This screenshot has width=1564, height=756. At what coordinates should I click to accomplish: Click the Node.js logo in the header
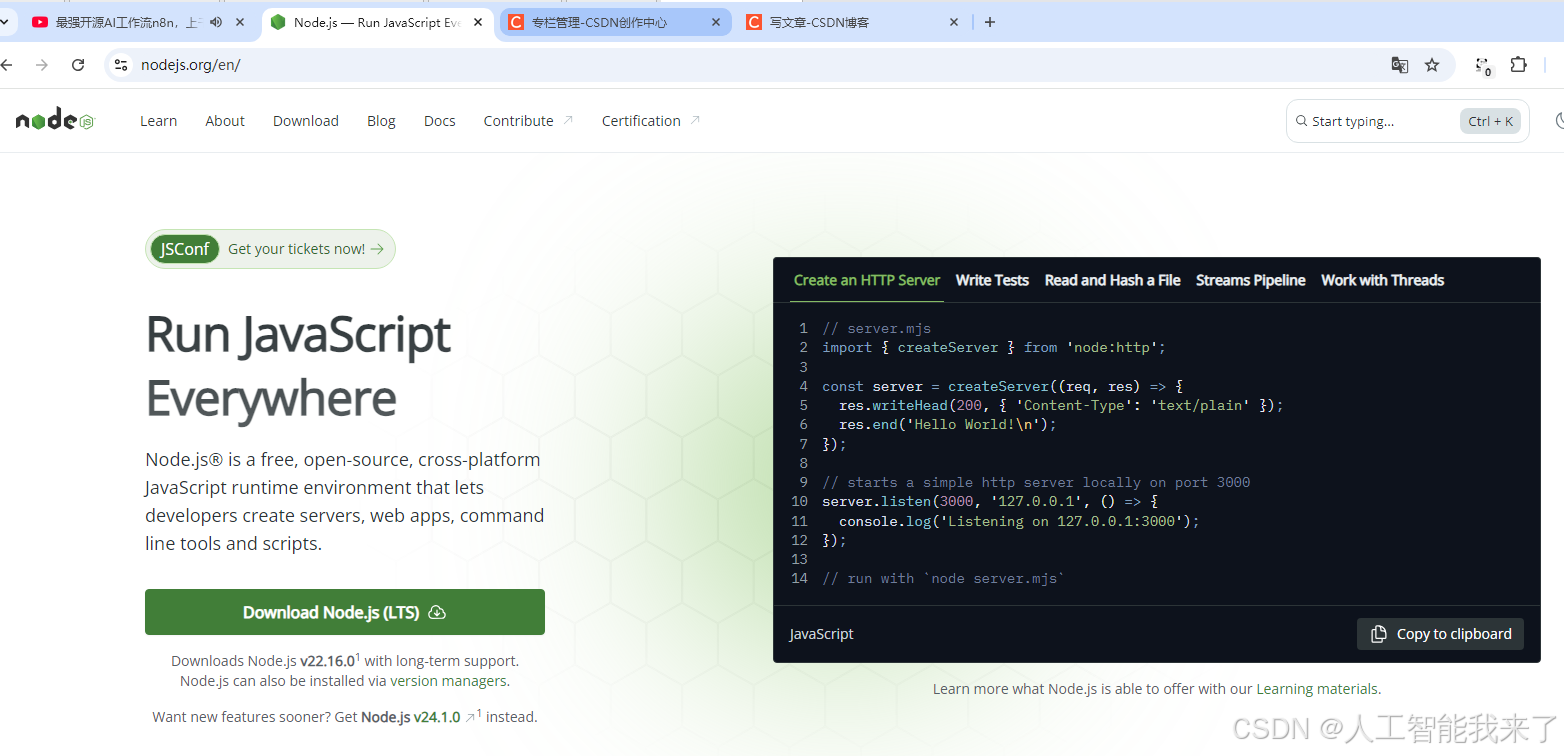click(55, 121)
